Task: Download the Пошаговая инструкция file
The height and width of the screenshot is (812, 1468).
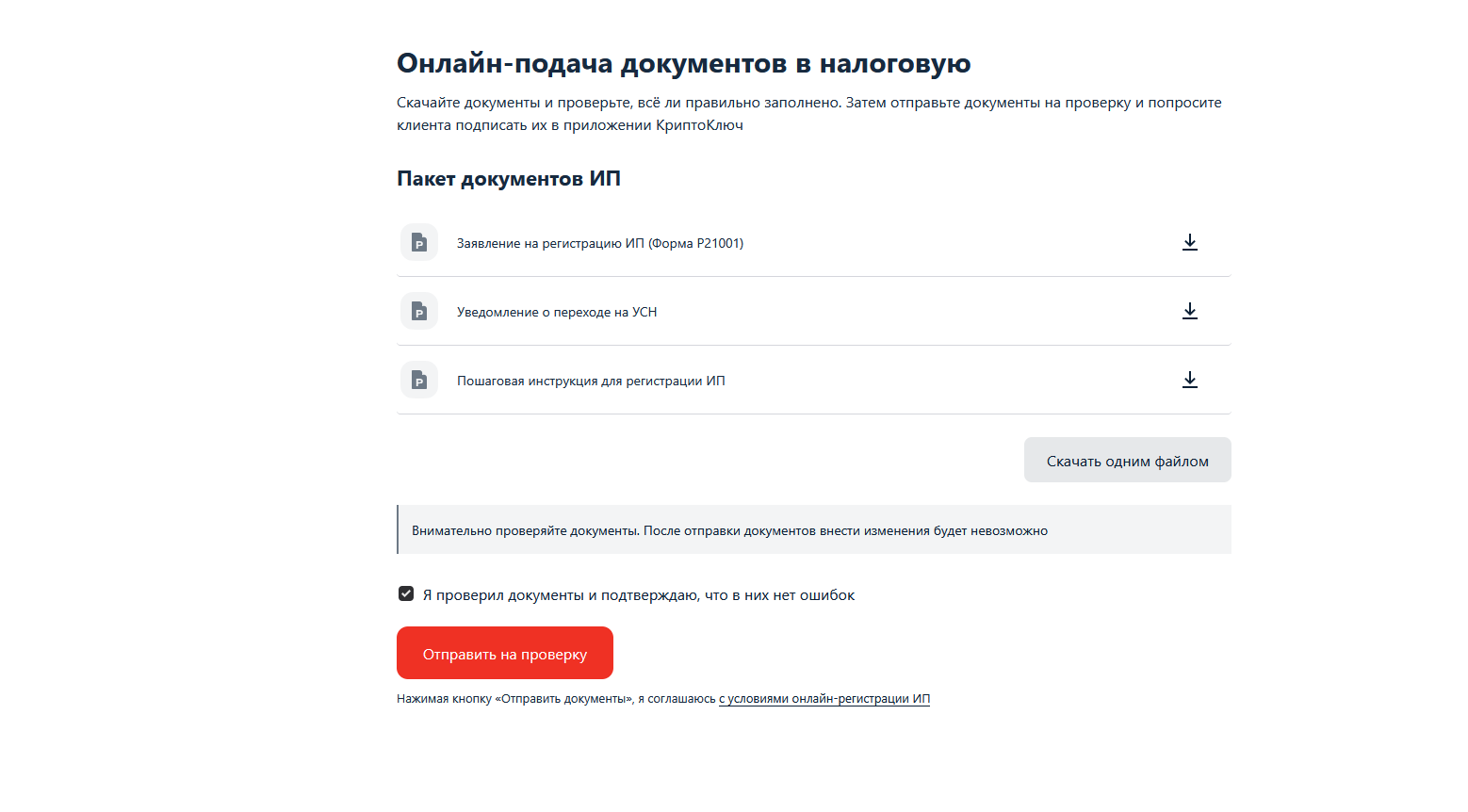Action: point(1190,380)
